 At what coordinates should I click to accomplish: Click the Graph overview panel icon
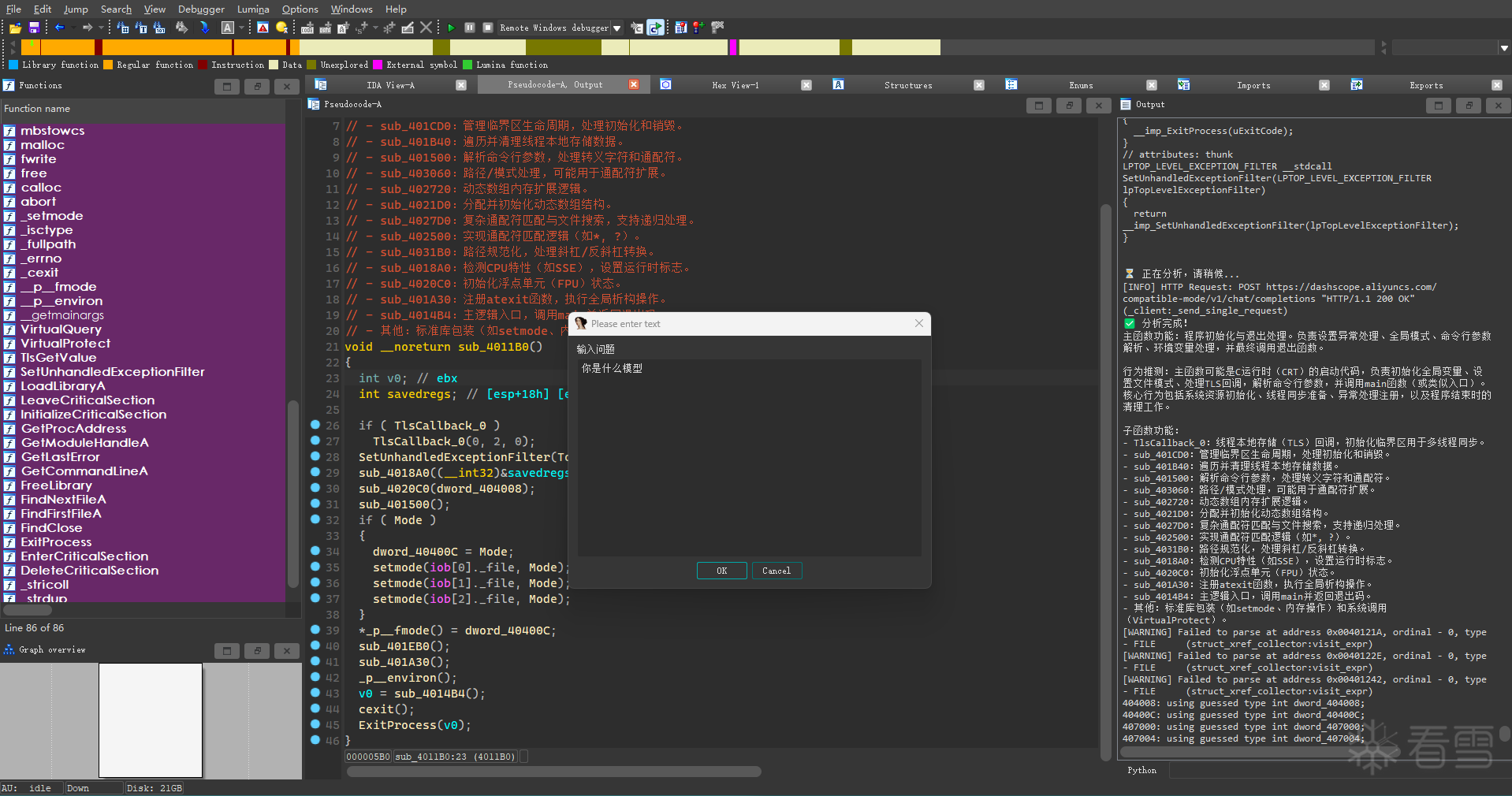tap(9, 650)
